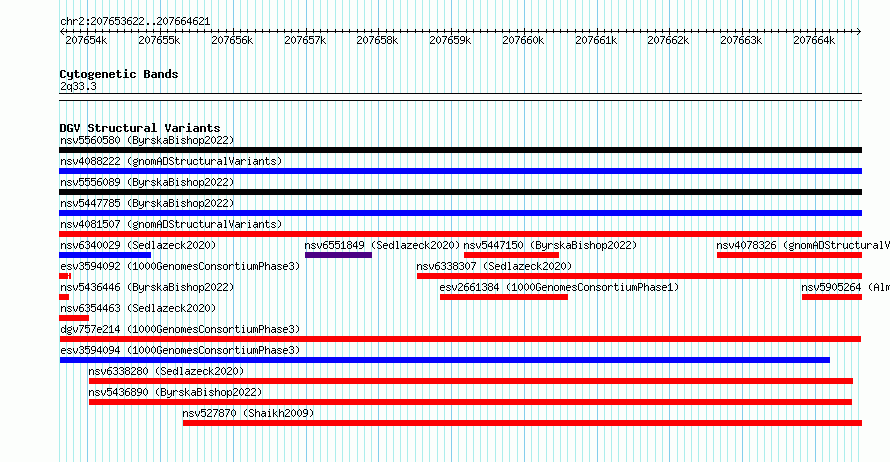The height and width of the screenshot is (462, 890).
Task: Open the esv2661384 (1000GenomesConsortiumPhase1) label
Action: click(x=559, y=287)
